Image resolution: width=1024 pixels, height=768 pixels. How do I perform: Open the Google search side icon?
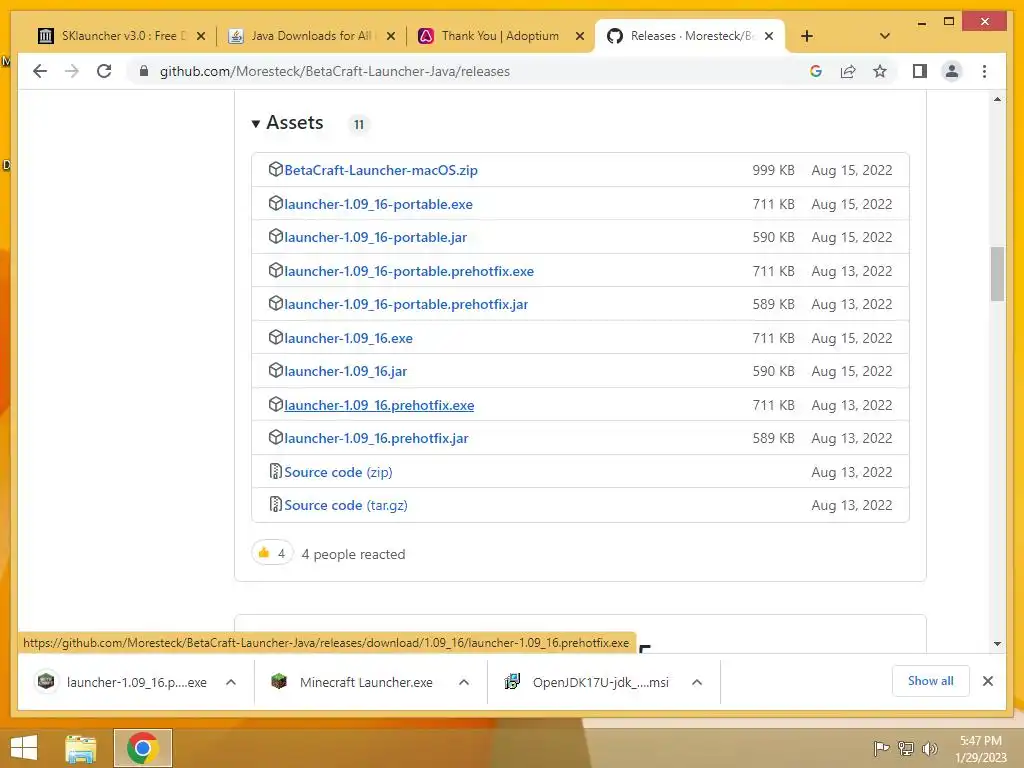[x=816, y=71]
